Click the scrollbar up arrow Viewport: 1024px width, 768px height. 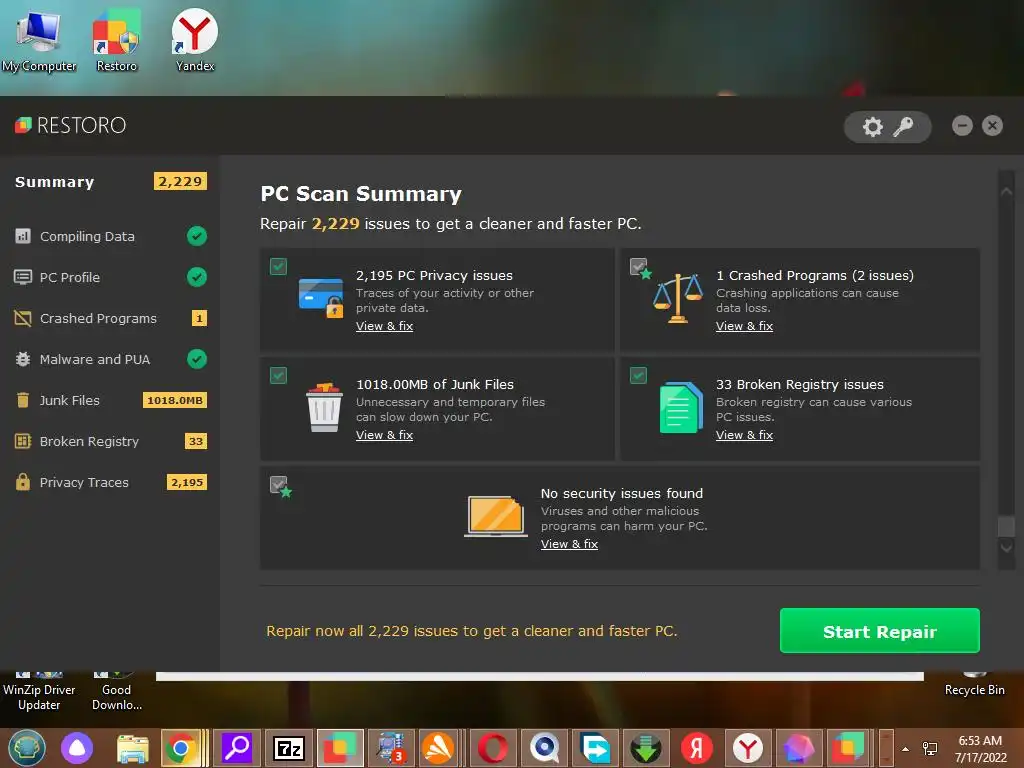[1006, 191]
